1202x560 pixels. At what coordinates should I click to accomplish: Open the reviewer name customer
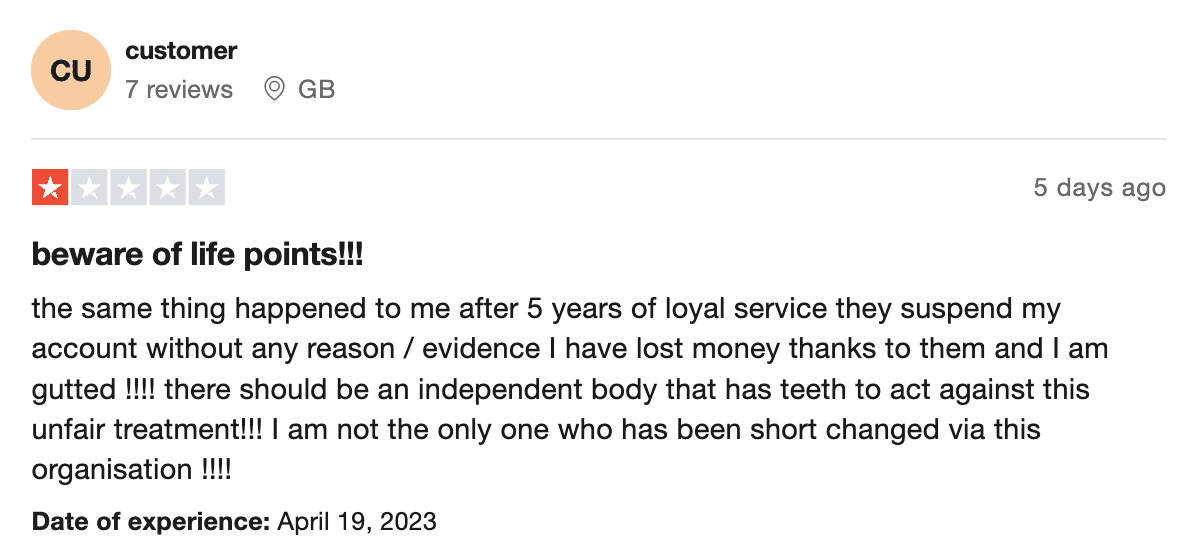tap(181, 50)
